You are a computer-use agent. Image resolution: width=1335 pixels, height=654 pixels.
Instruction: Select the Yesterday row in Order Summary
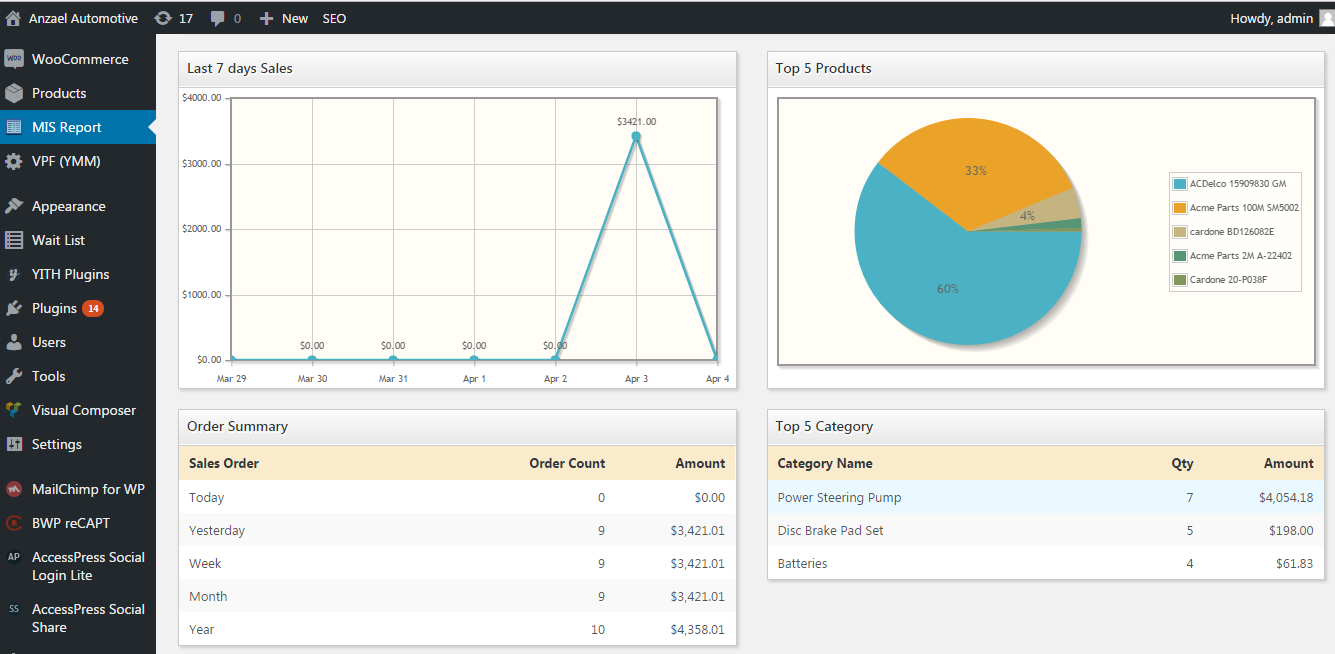[x=457, y=530]
